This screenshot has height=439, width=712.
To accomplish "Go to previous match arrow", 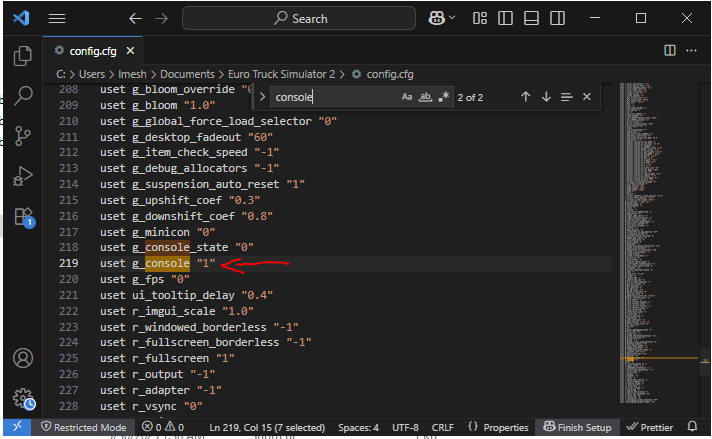I will click(525, 97).
